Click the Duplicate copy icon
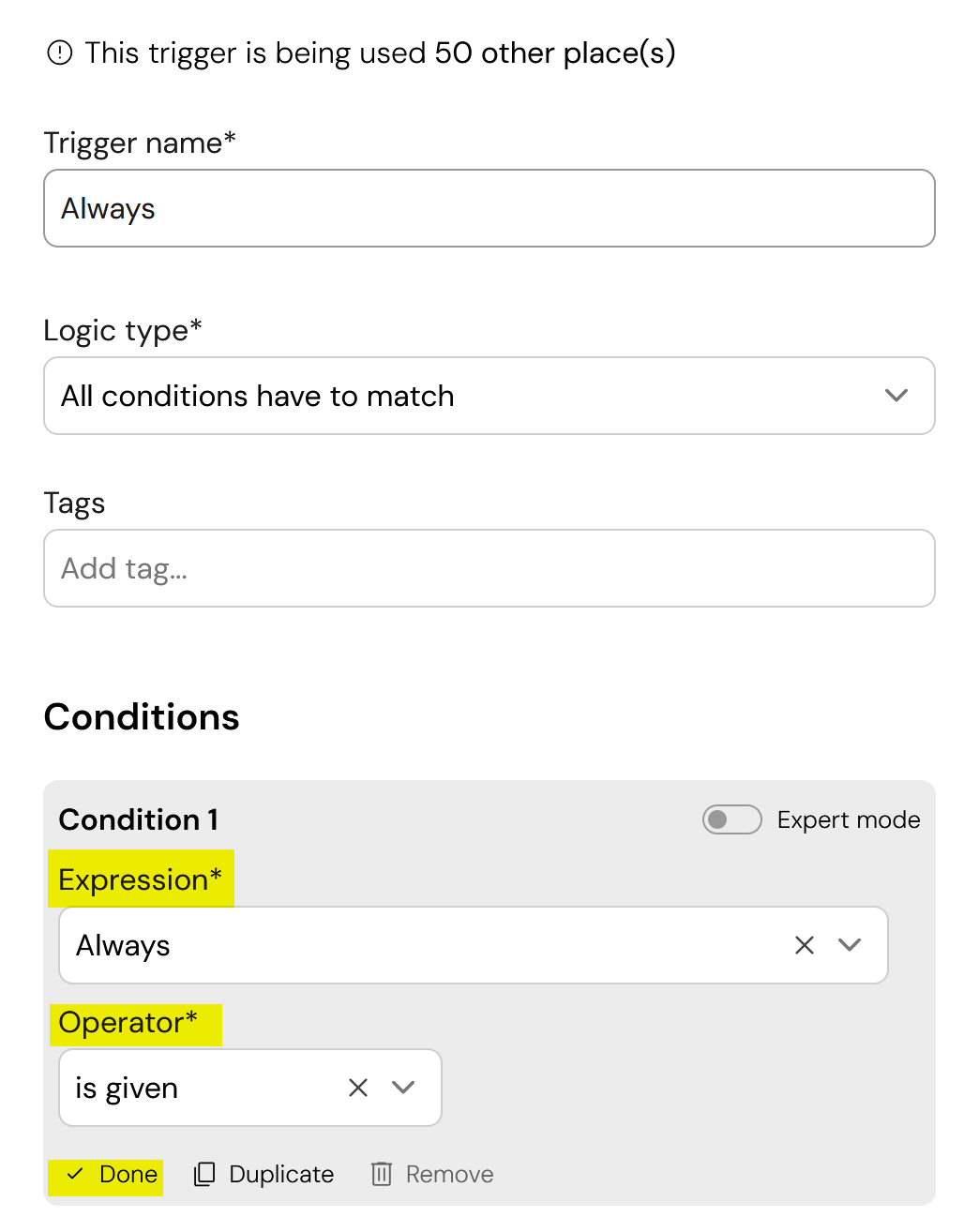Image resolution: width=979 pixels, height=1232 pixels. pos(204,1174)
